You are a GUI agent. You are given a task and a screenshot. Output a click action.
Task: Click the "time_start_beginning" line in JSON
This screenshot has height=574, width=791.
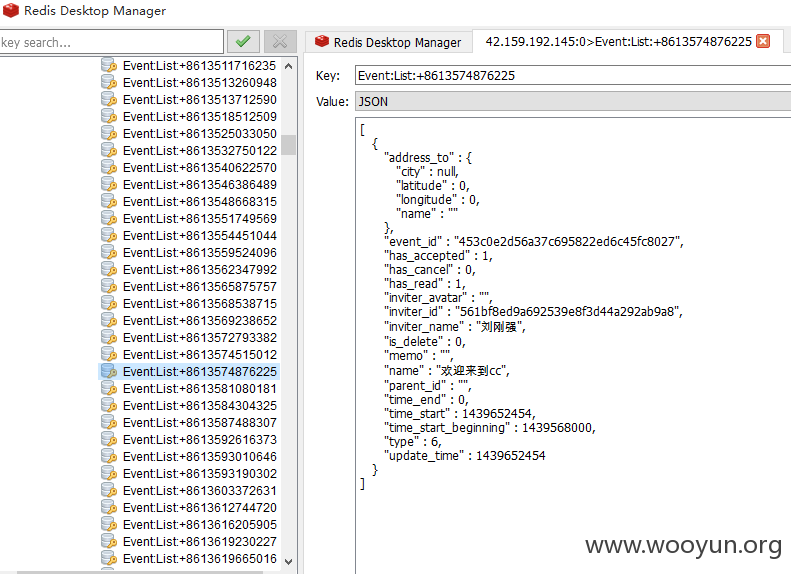pos(490,428)
